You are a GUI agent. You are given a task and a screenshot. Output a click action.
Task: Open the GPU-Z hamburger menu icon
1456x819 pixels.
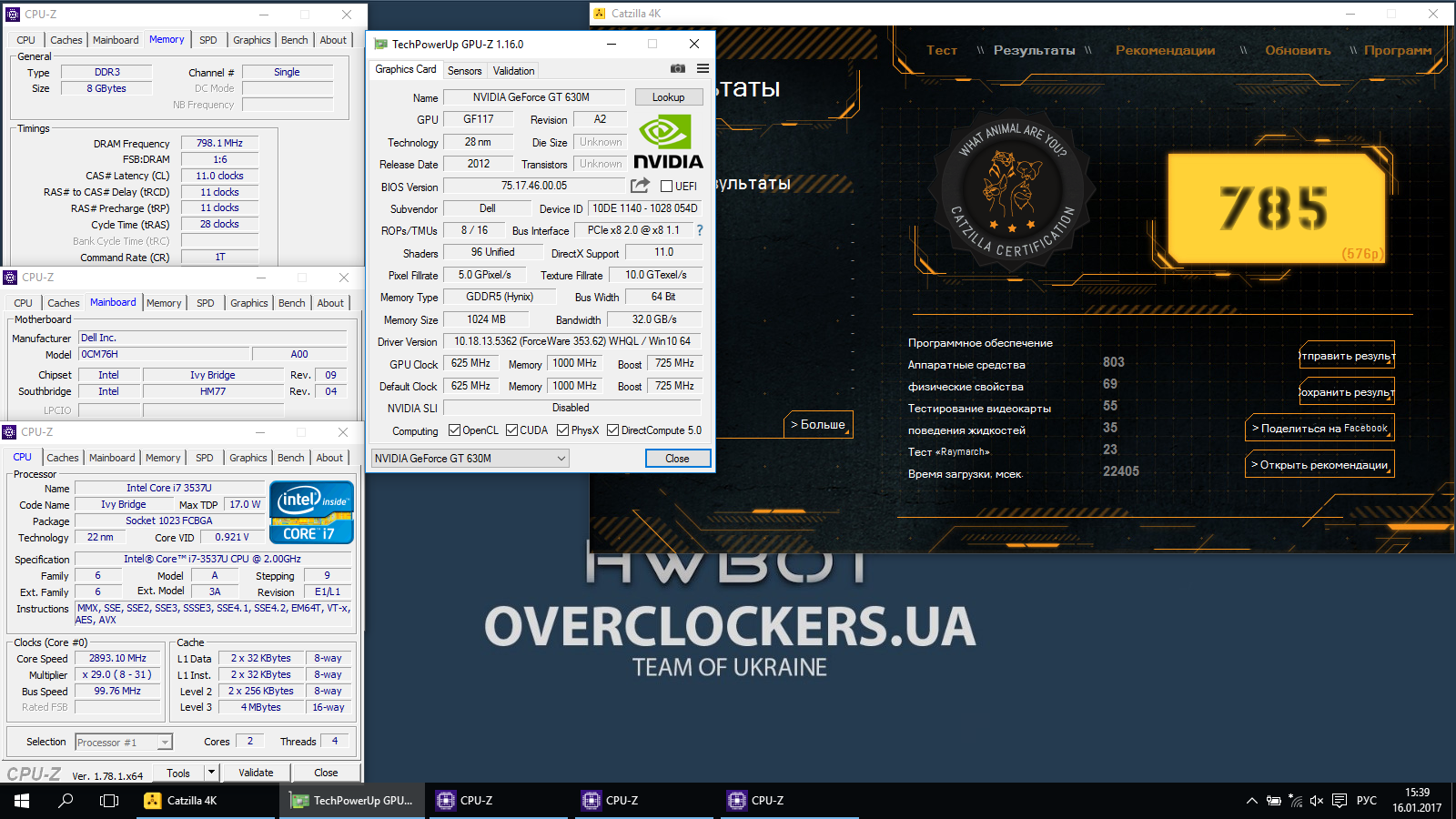pyautogui.click(x=703, y=69)
